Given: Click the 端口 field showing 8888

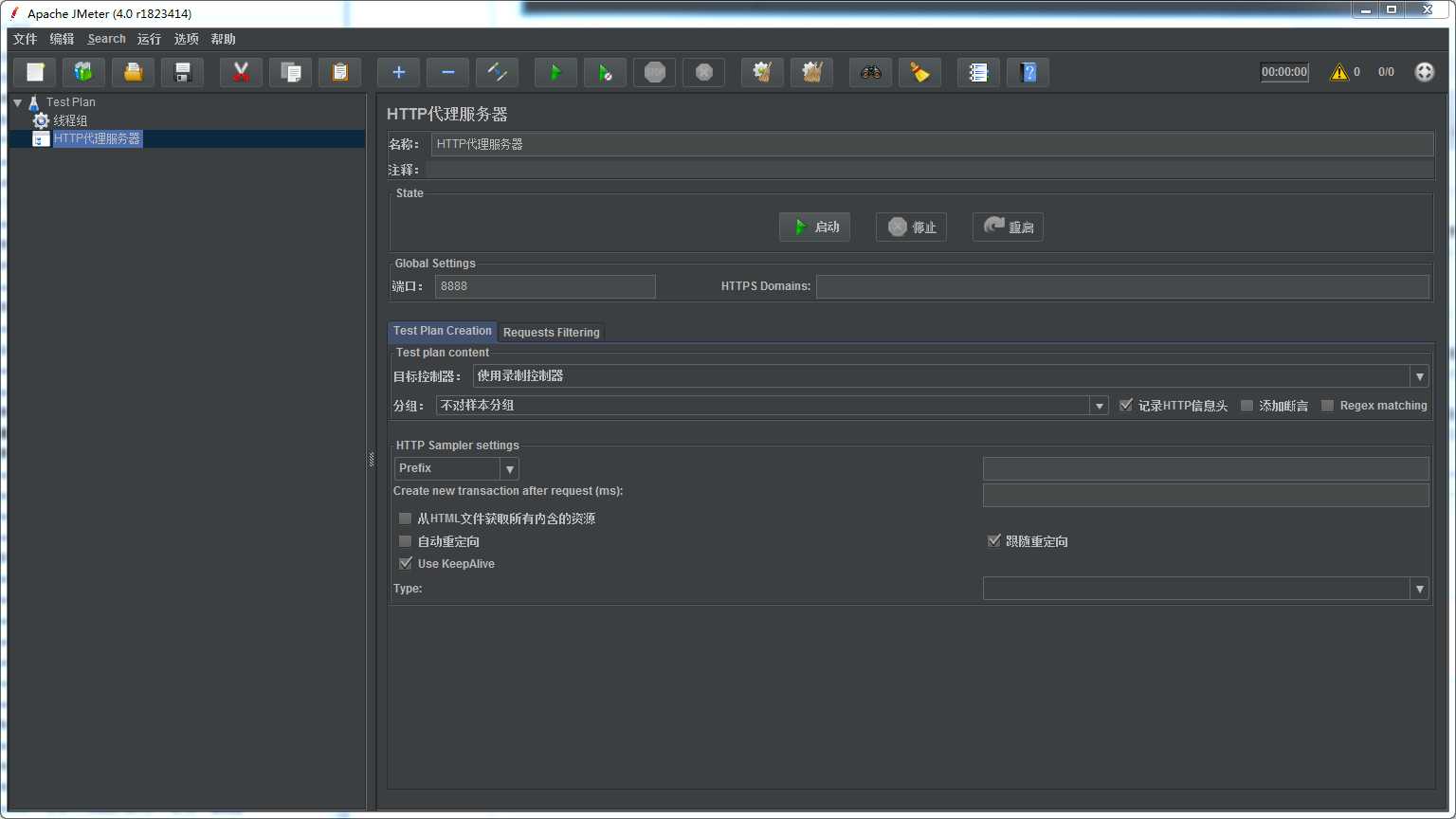Looking at the screenshot, I should pos(545,286).
